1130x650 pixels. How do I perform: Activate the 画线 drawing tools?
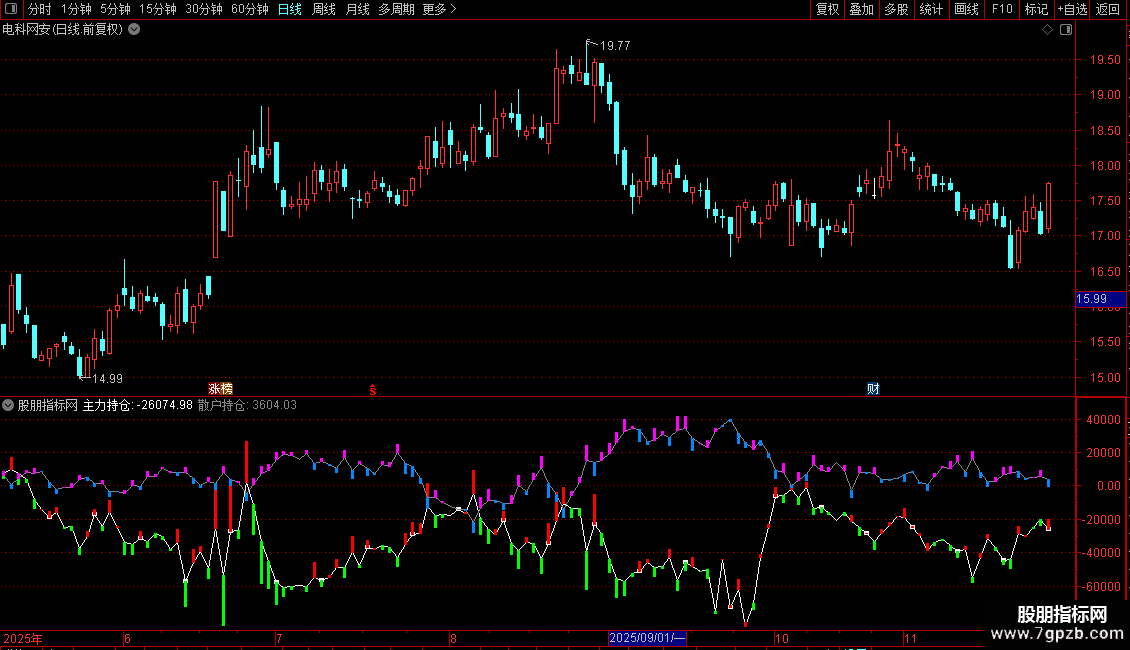tap(966, 9)
